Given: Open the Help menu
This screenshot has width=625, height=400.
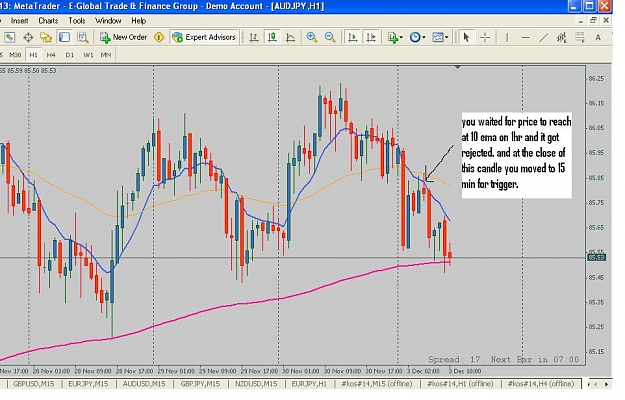Looking at the screenshot, I should [x=138, y=21].
